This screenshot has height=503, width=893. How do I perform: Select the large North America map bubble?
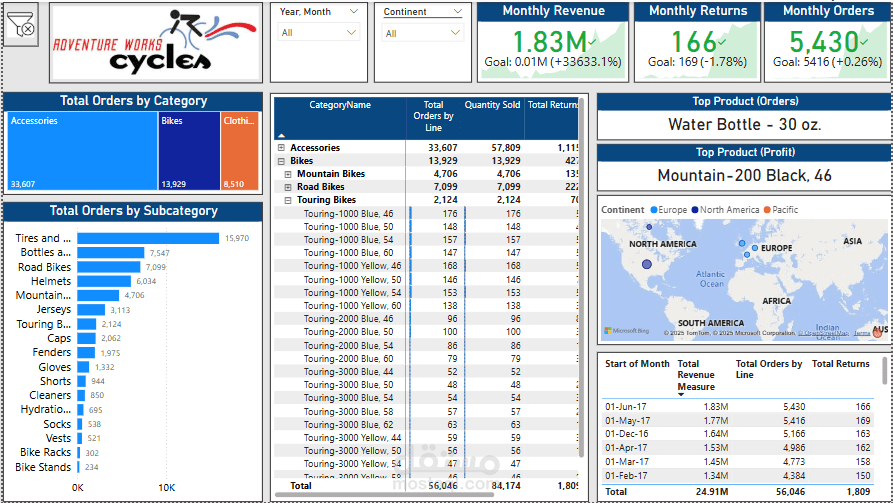(x=646, y=264)
